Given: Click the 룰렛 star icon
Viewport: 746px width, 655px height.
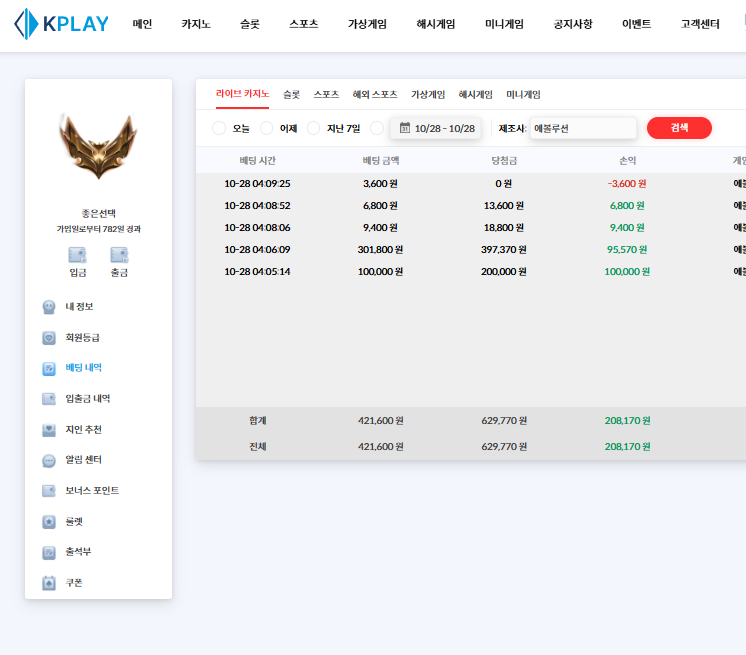Looking at the screenshot, I should (x=49, y=522).
